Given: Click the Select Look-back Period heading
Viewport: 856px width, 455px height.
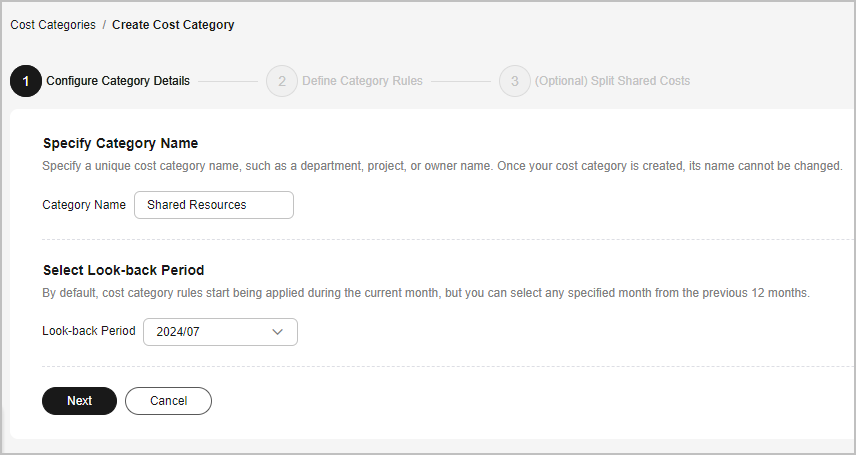Looking at the screenshot, I should click(124, 270).
